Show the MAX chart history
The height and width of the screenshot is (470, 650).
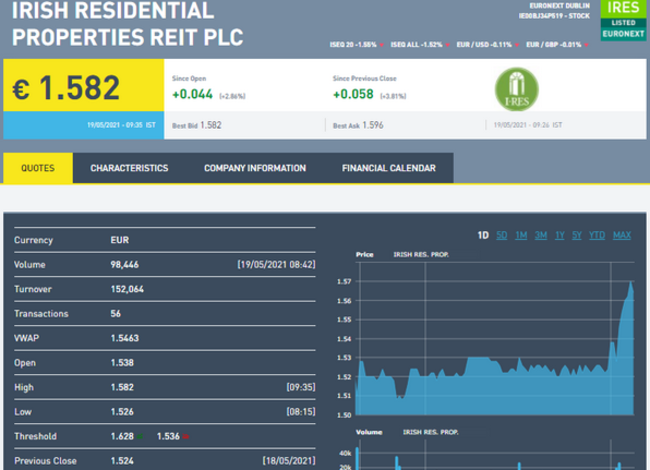[x=622, y=235]
